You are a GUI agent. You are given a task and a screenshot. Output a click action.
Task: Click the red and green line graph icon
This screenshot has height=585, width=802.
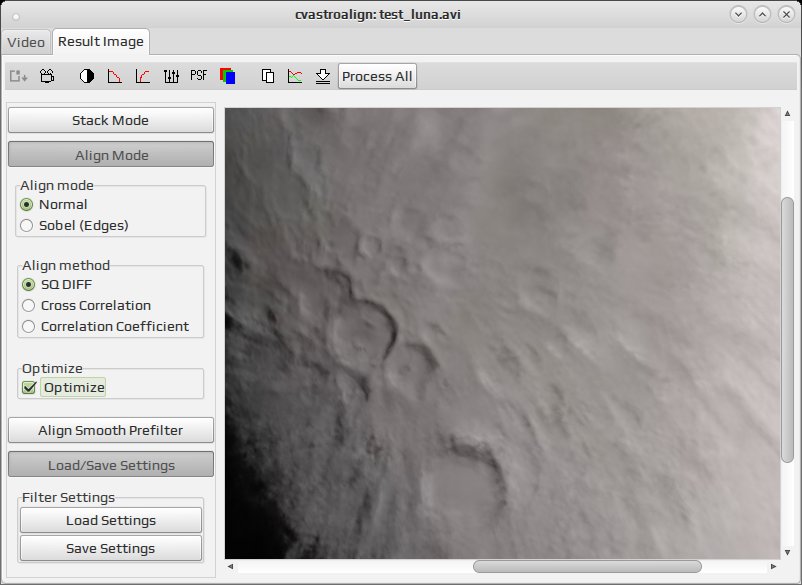click(295, 76)
